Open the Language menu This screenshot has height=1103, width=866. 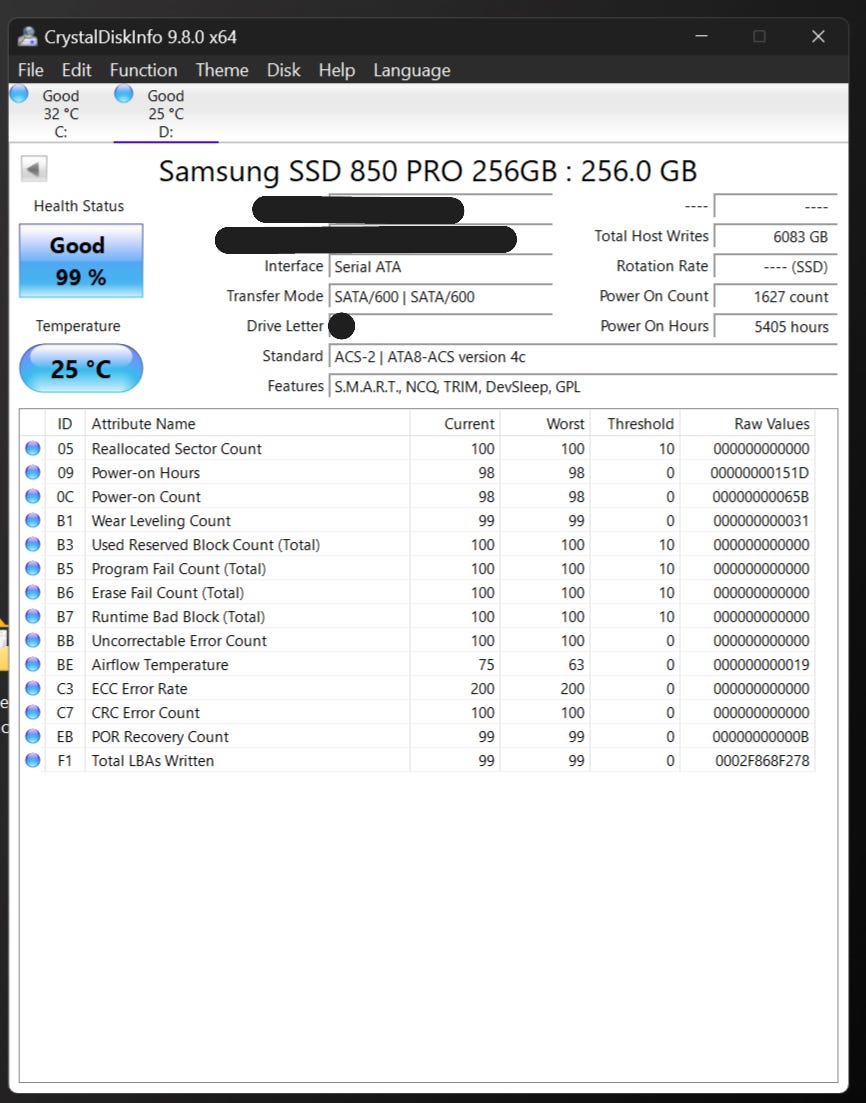tap(412, 70)
